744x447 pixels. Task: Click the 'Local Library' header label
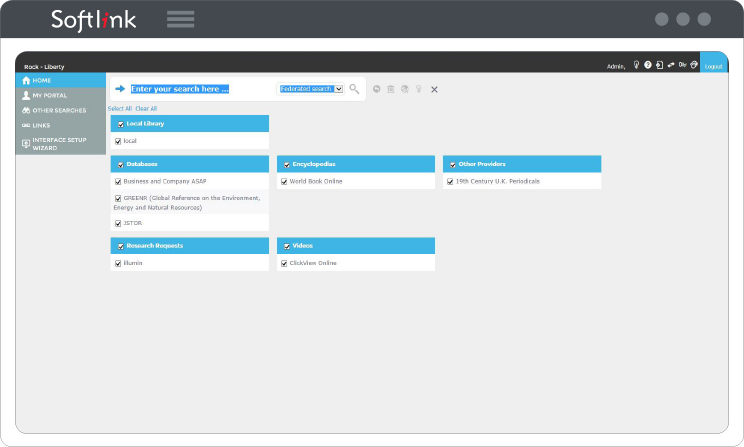coord(145,124)
